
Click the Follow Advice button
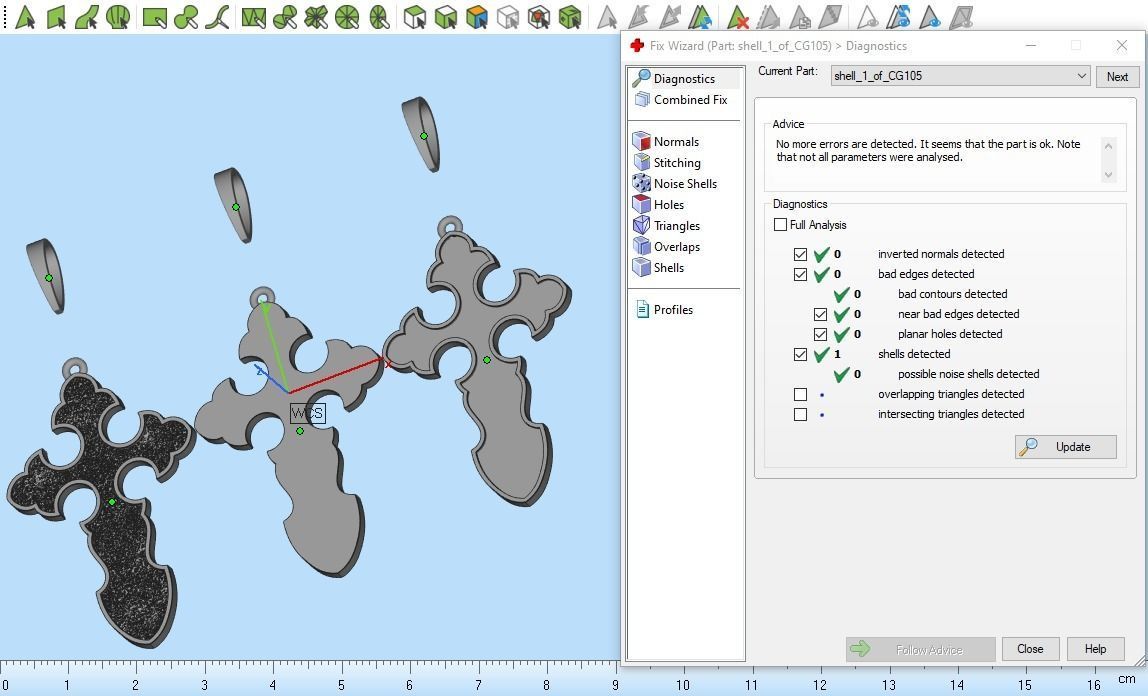920,649
